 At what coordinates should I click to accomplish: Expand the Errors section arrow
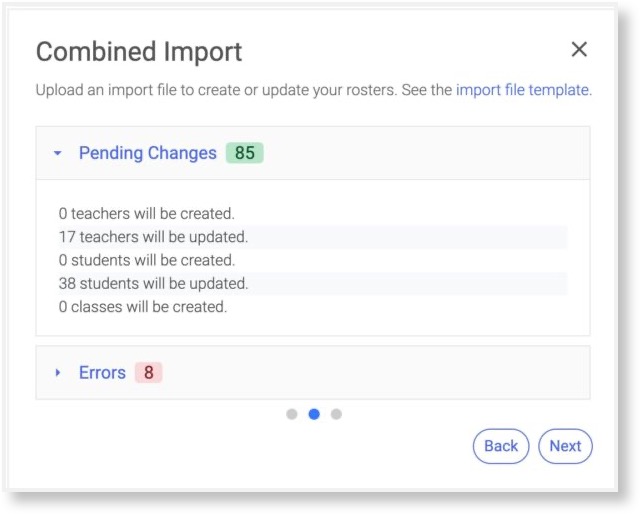click(x=58, y=373)
